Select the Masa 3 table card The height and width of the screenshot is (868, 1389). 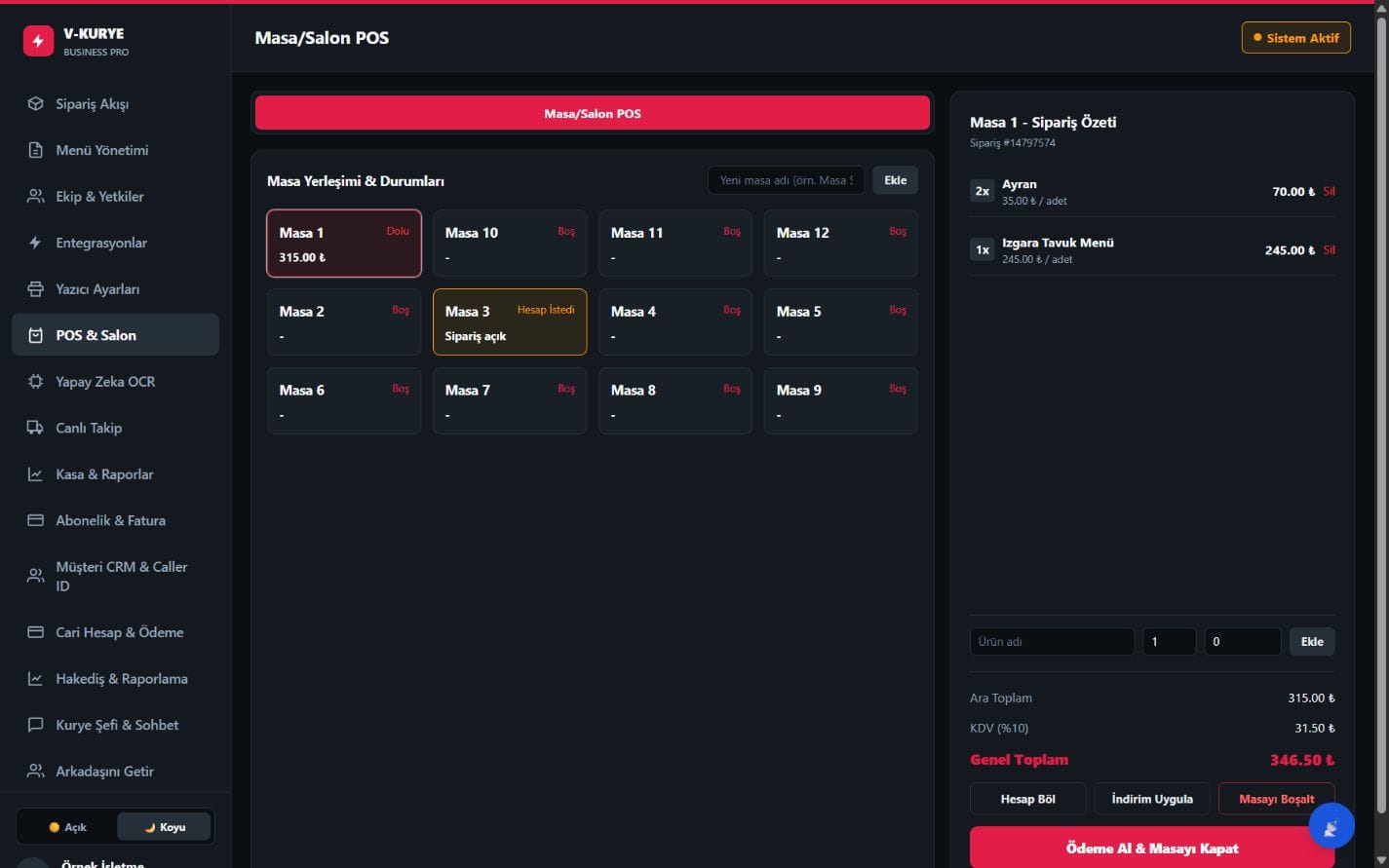click(x=510, y=322)
